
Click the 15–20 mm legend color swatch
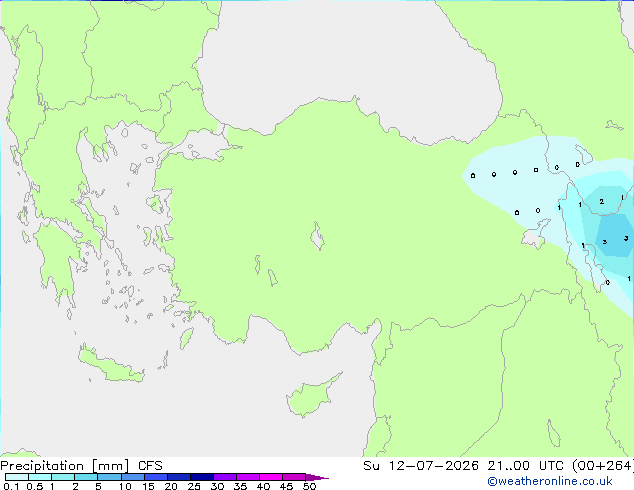point(155,477)
